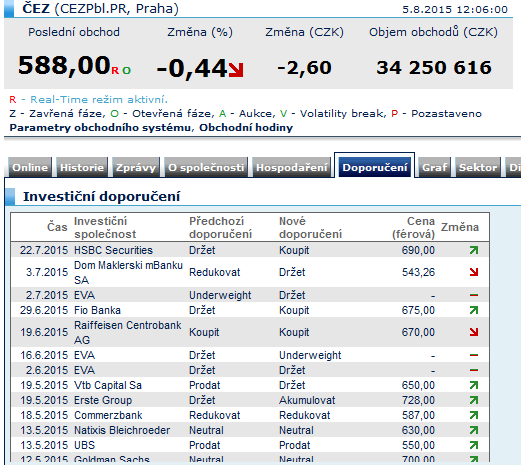Click the 587,00 fair price value
521x465 pixels.
click(x=418, y=415)
